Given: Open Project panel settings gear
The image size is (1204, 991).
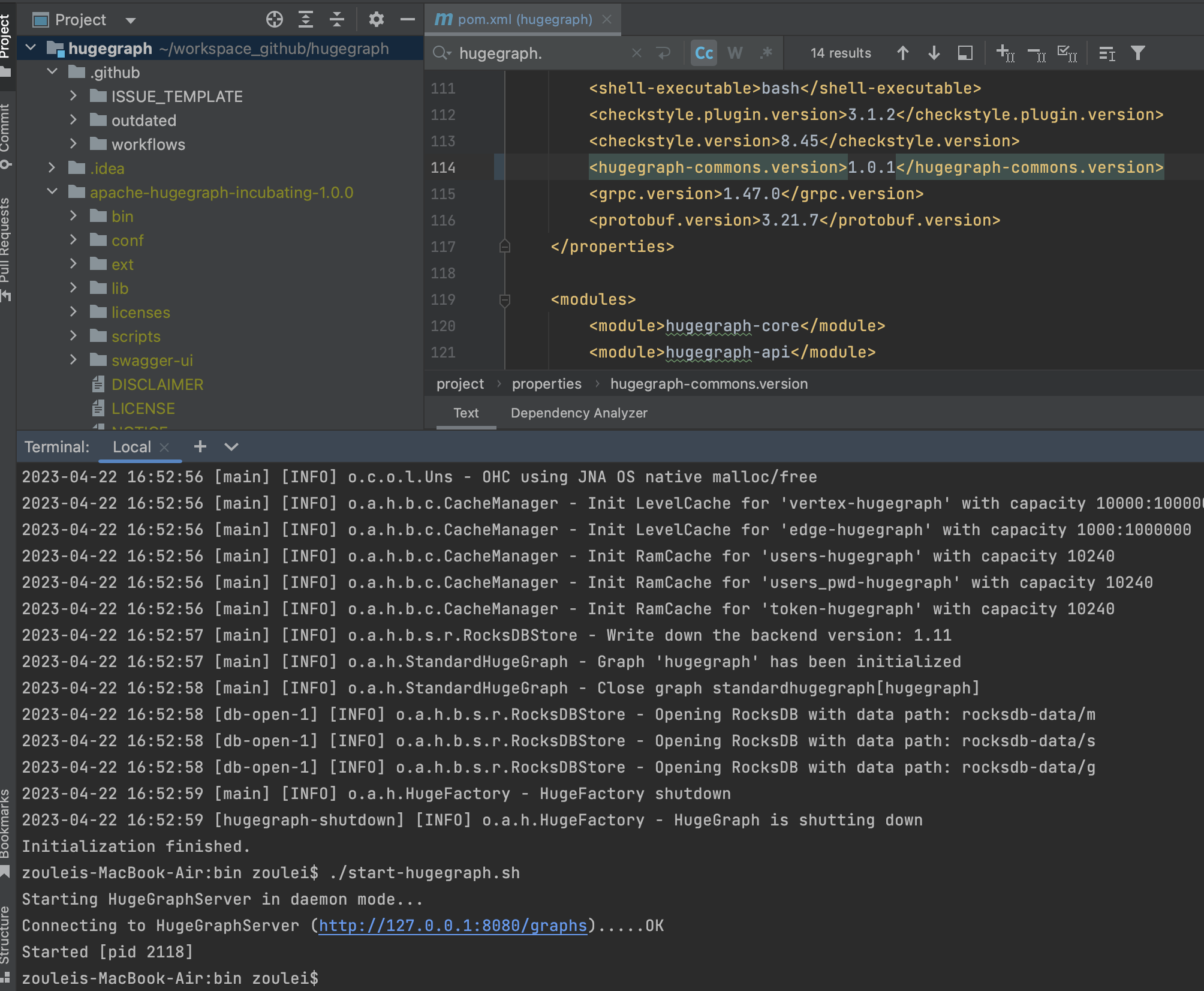Looking at the screenshot, I should tap(376, 20).
